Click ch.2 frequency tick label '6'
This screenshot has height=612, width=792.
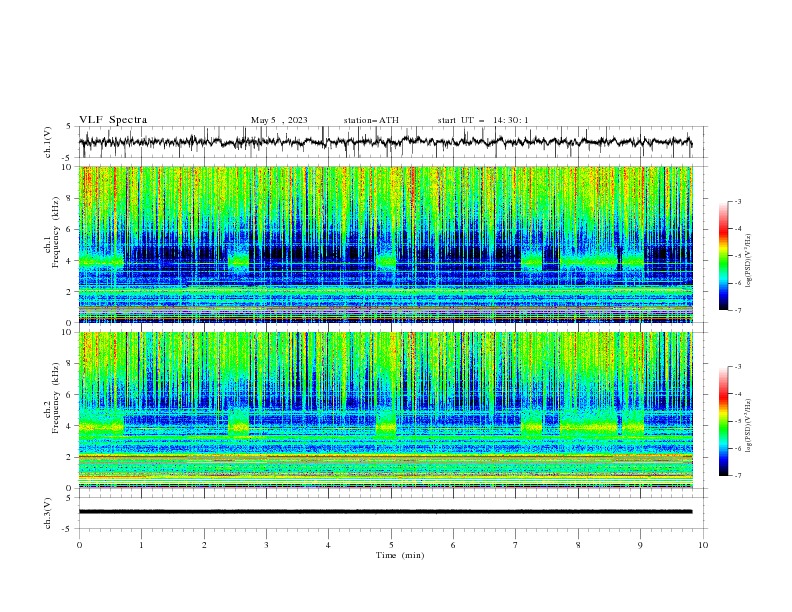coord(70,395)
